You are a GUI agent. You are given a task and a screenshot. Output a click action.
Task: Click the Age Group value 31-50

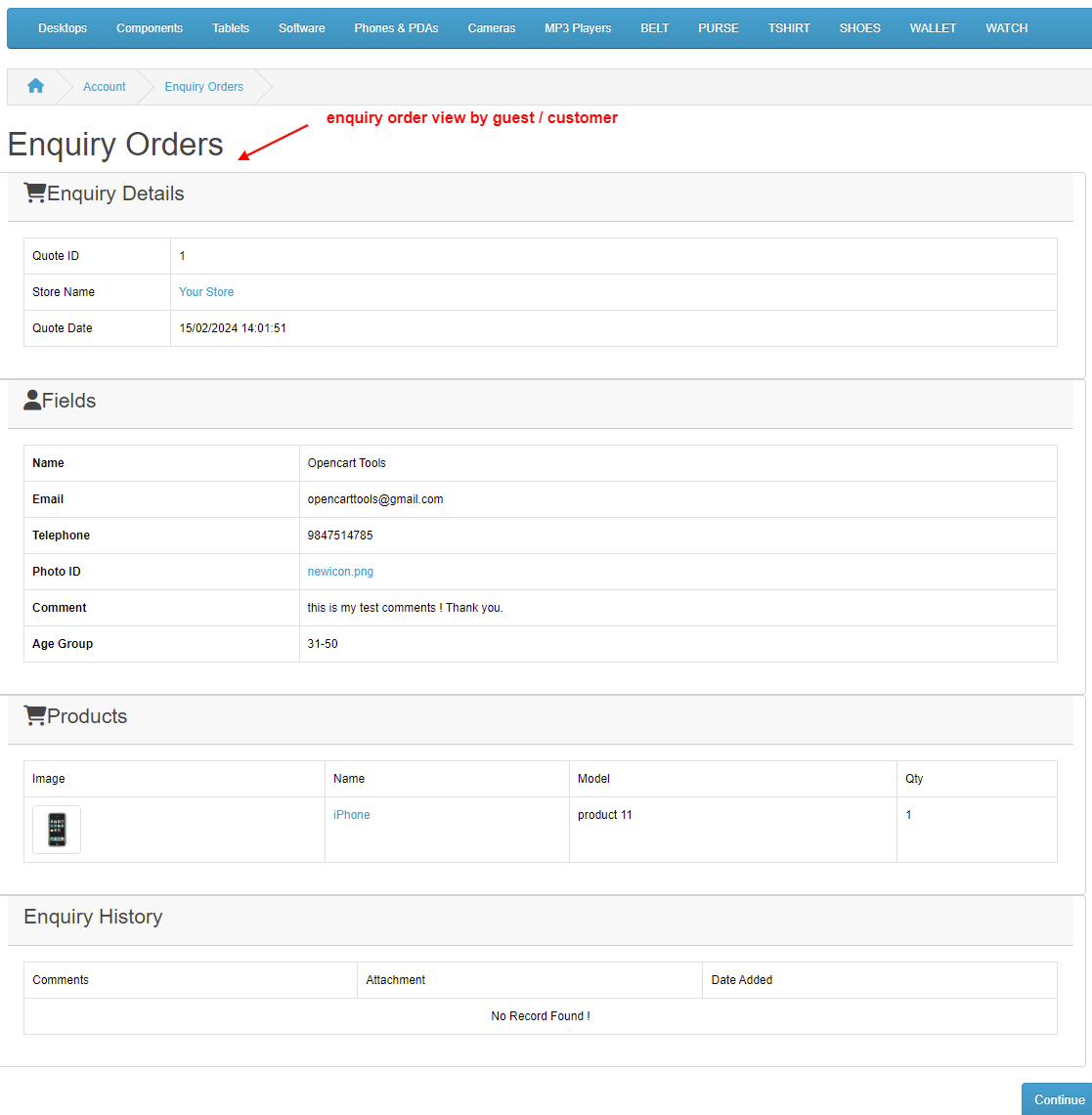pyautogui.click(x=323, y=644)
